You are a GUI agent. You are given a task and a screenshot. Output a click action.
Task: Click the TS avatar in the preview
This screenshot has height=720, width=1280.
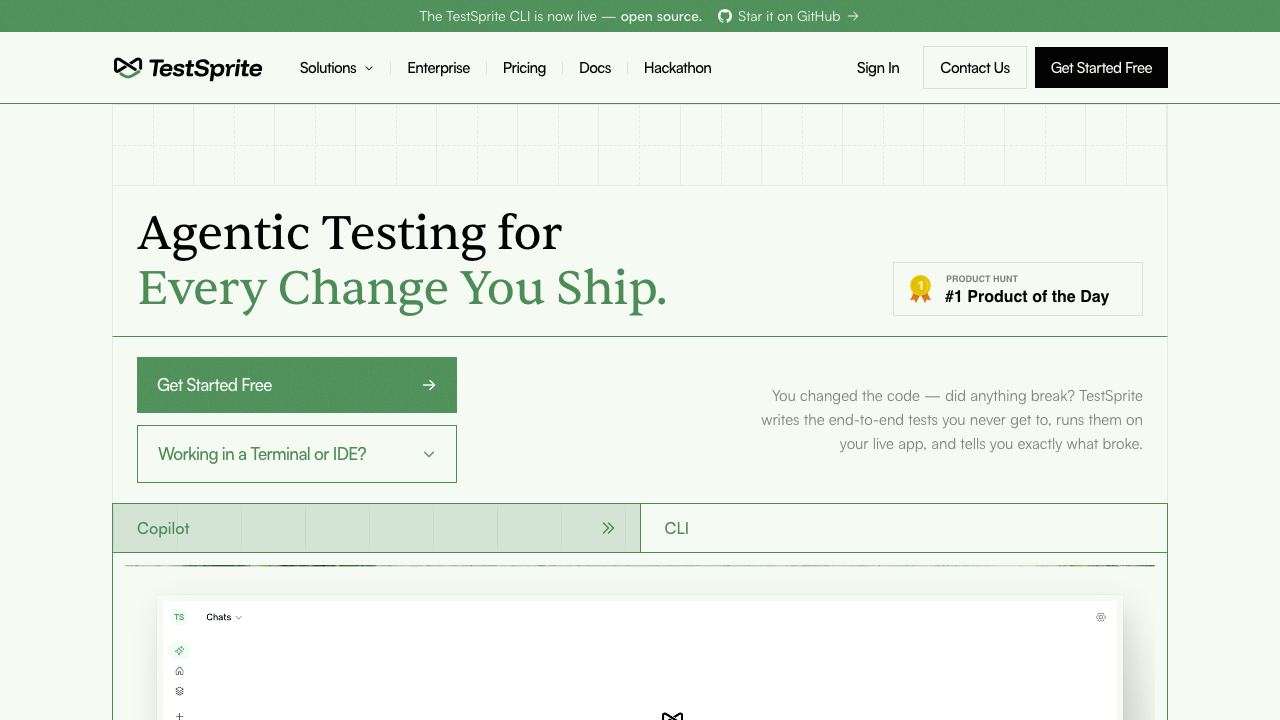click(x=179, y=617)
